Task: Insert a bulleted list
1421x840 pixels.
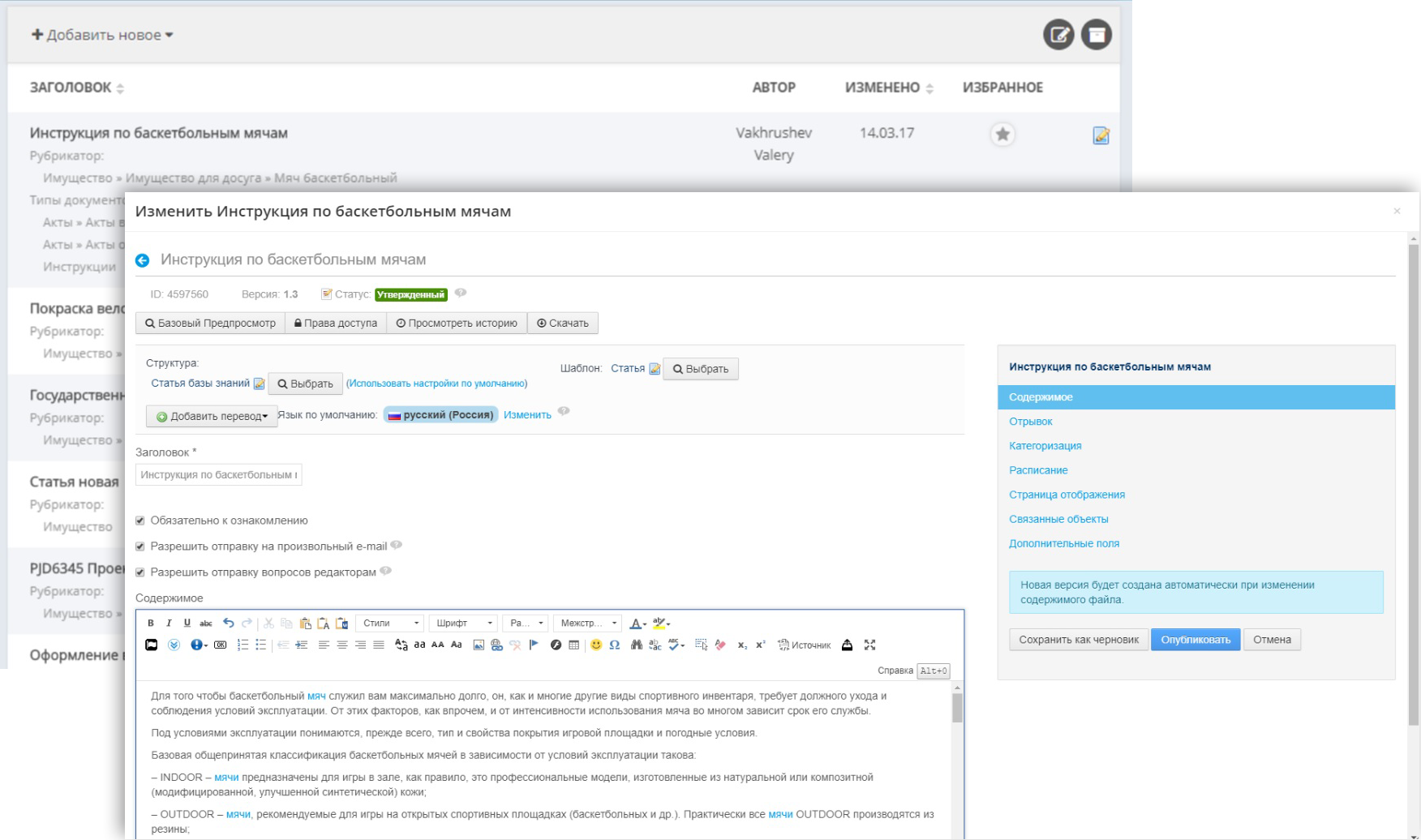Action: coord(260,645)
